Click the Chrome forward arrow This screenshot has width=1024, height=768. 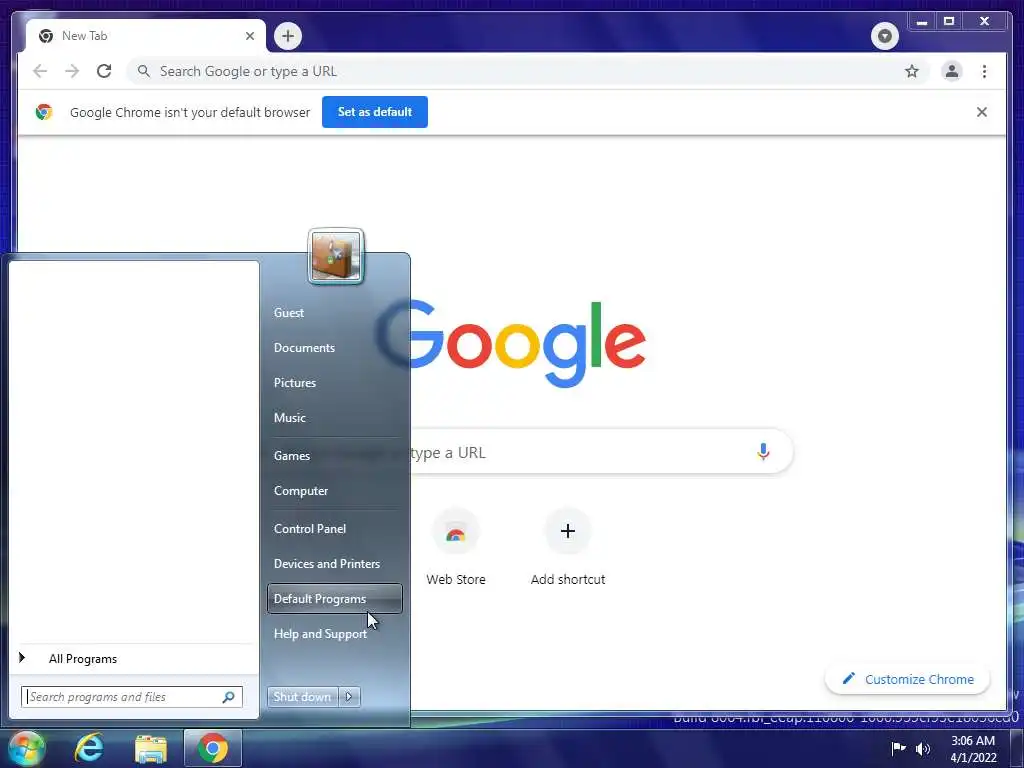click(x=72, y=71)
